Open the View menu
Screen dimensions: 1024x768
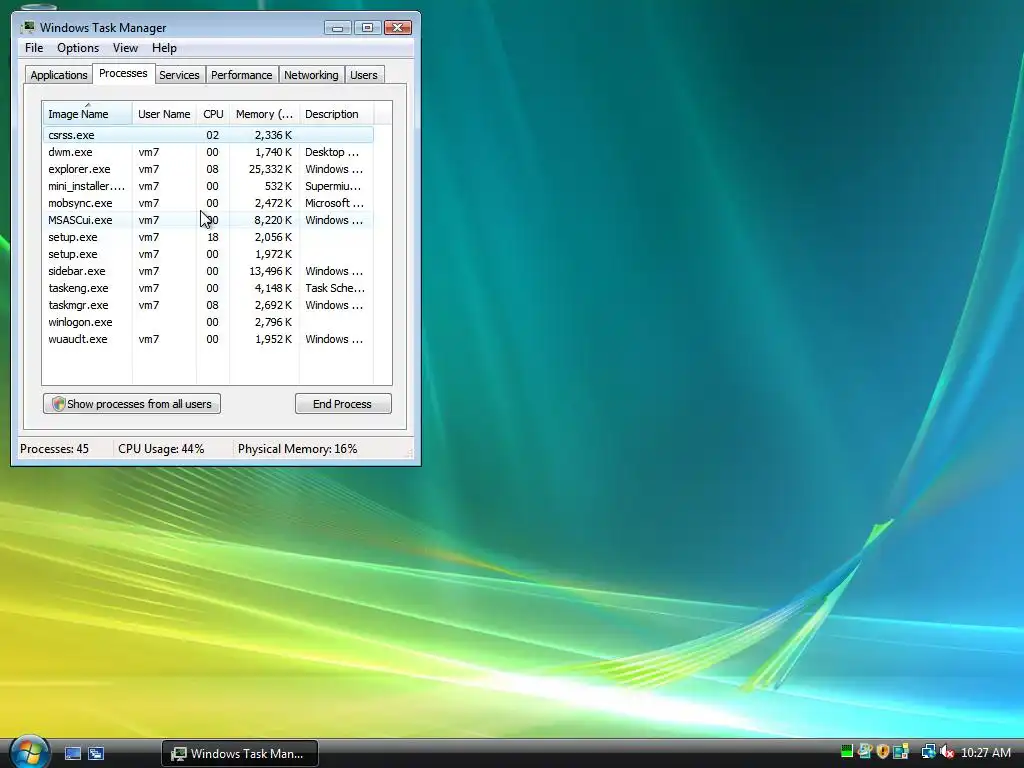tap(125, 48)
